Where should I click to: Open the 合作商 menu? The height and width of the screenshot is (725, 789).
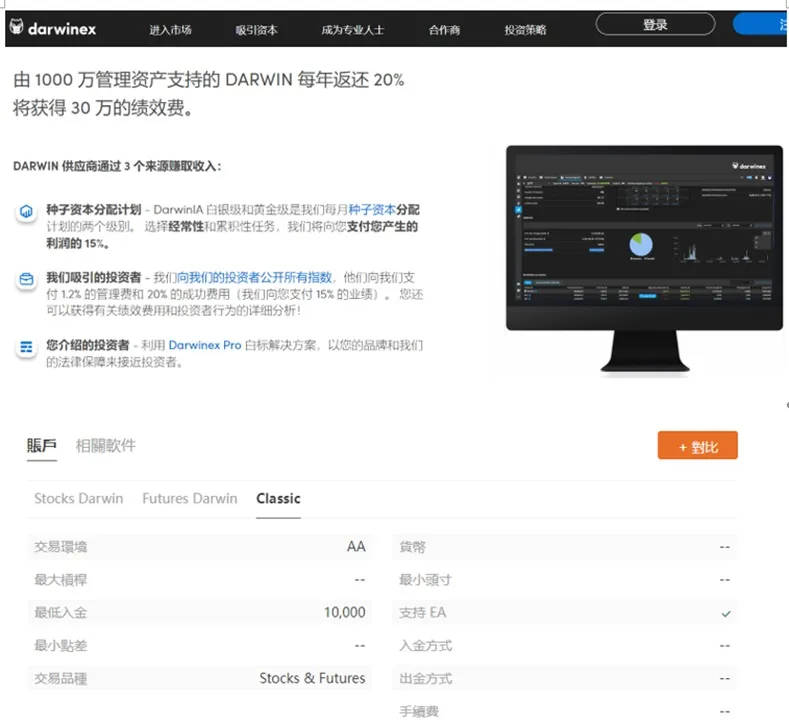444,30
